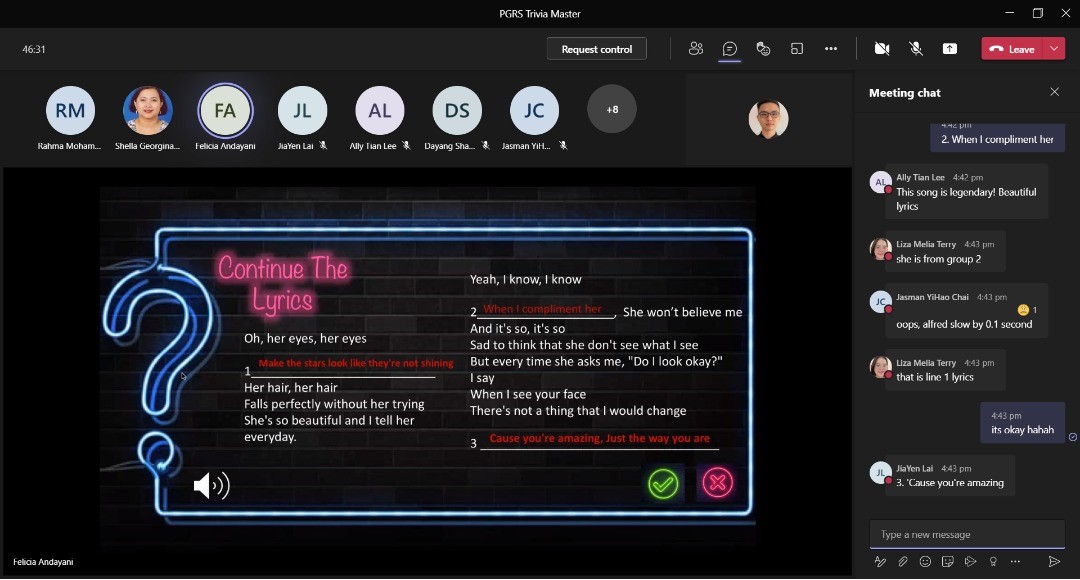
Task: Expand the Leave button dropdown arrow
Action: tap(1055, 49)
